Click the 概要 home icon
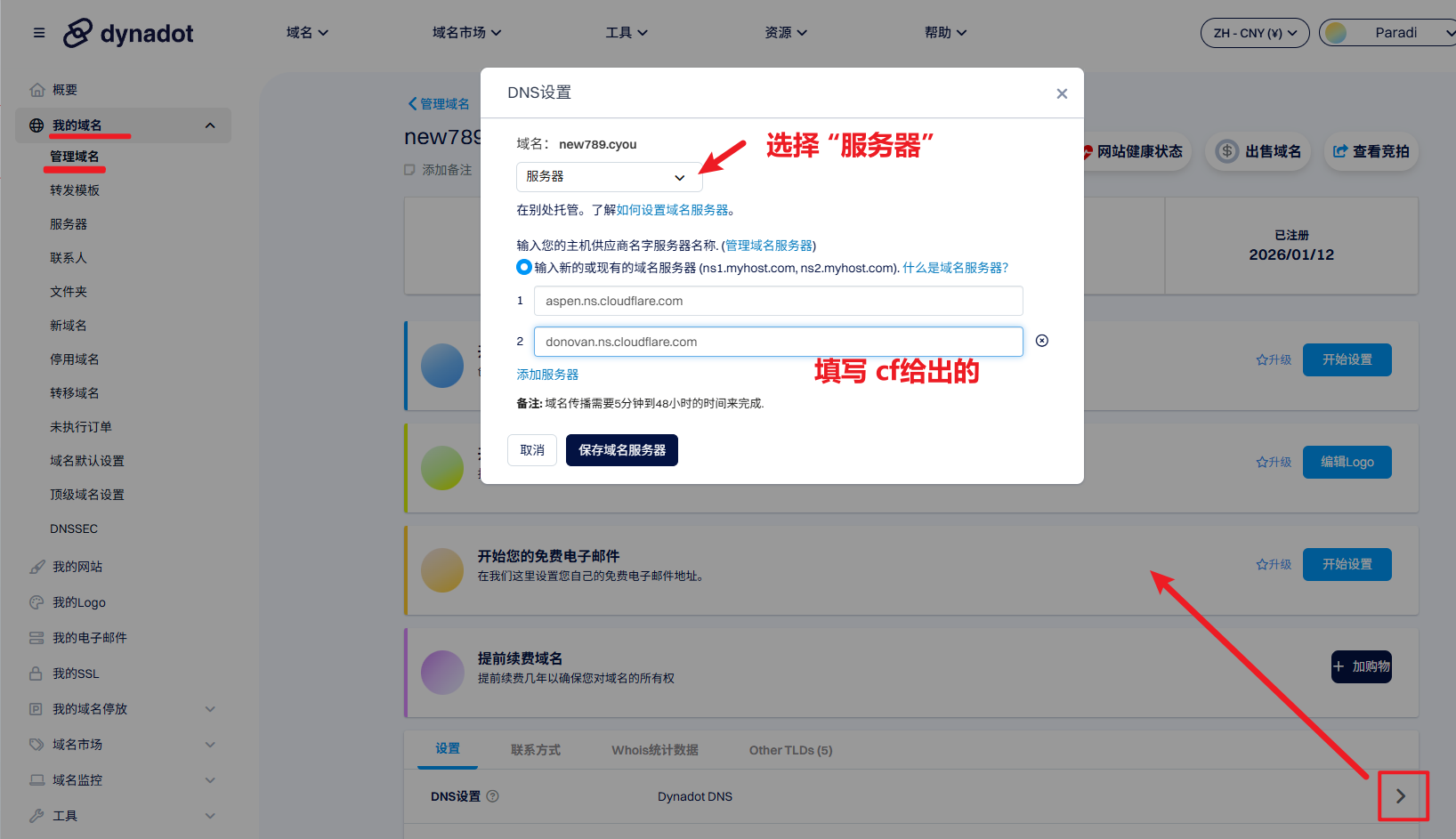The width and height of the screenshot is (1456, 839). pos(36,90)
